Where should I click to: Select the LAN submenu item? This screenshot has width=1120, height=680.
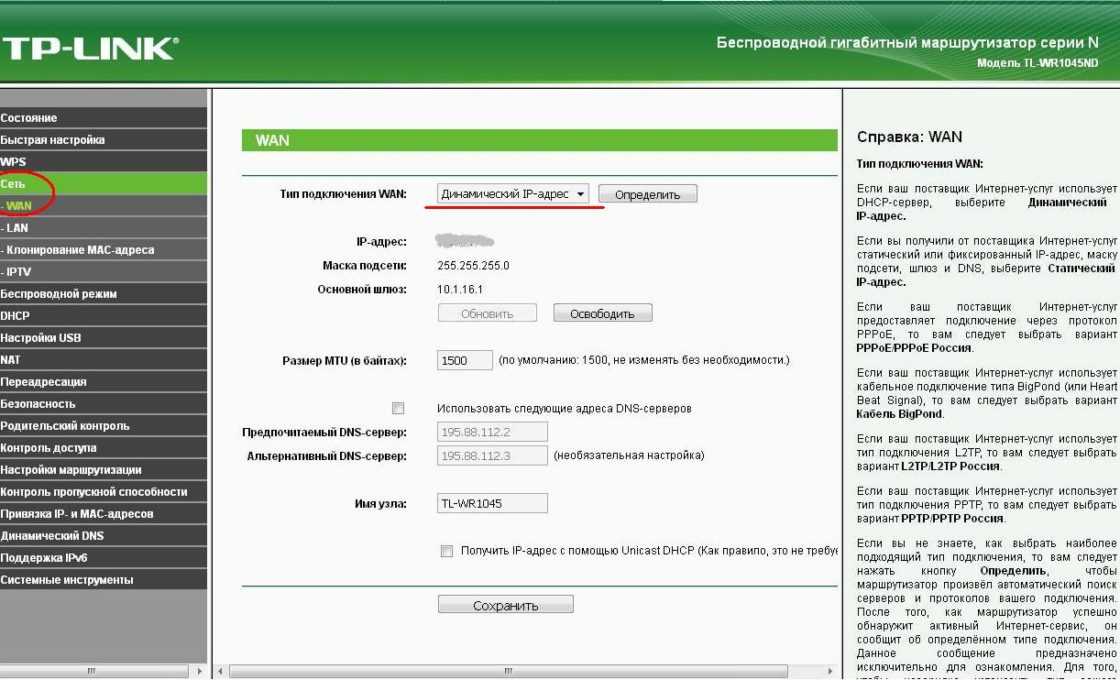point(16,228)
